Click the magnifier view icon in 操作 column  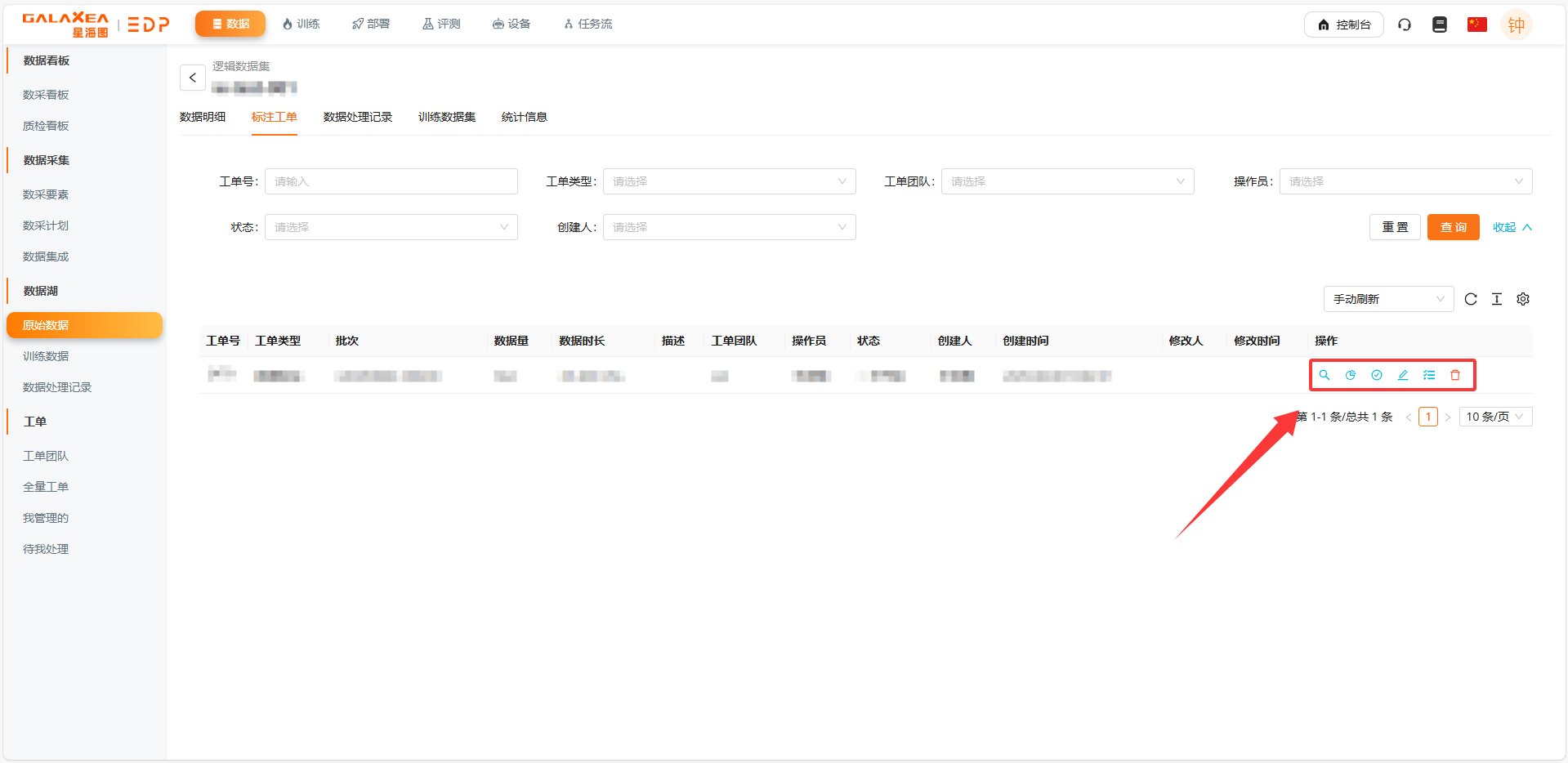click(1325, 375)
